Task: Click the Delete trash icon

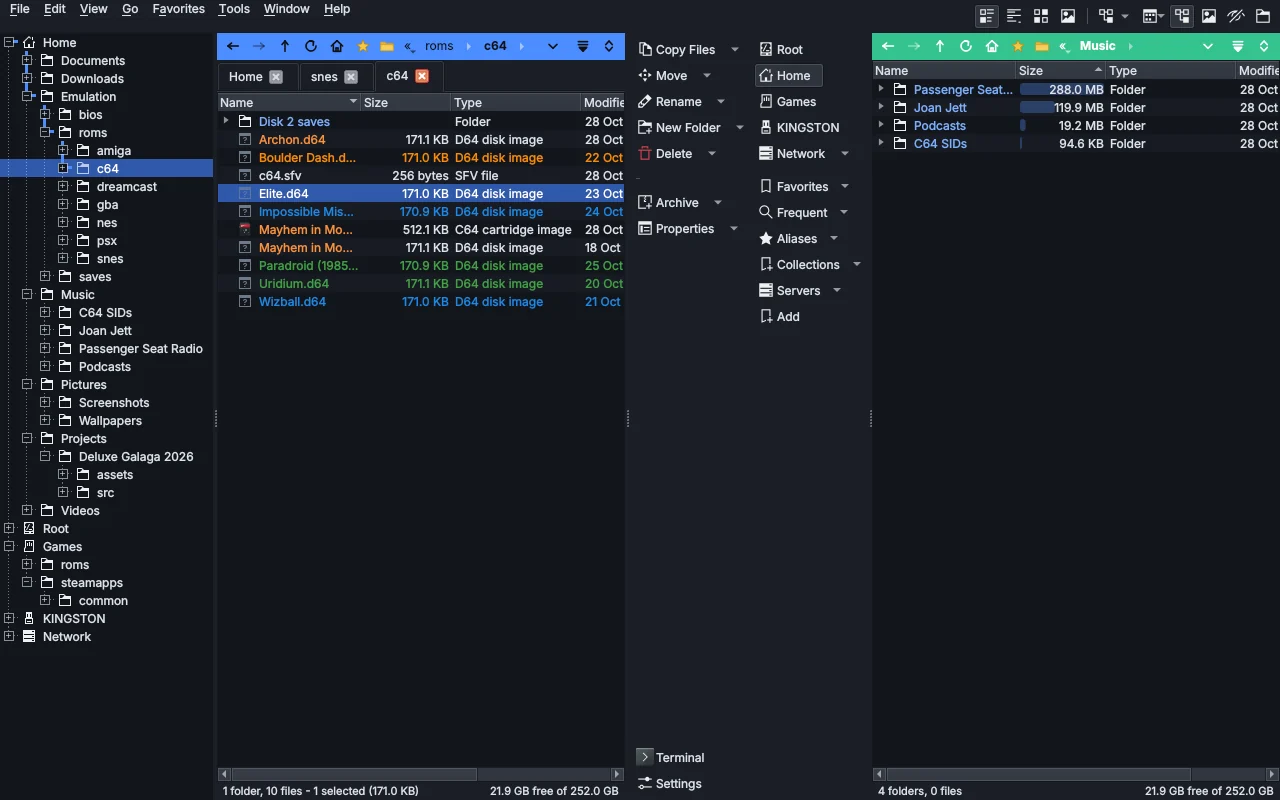Action: [x=645, y=153]
